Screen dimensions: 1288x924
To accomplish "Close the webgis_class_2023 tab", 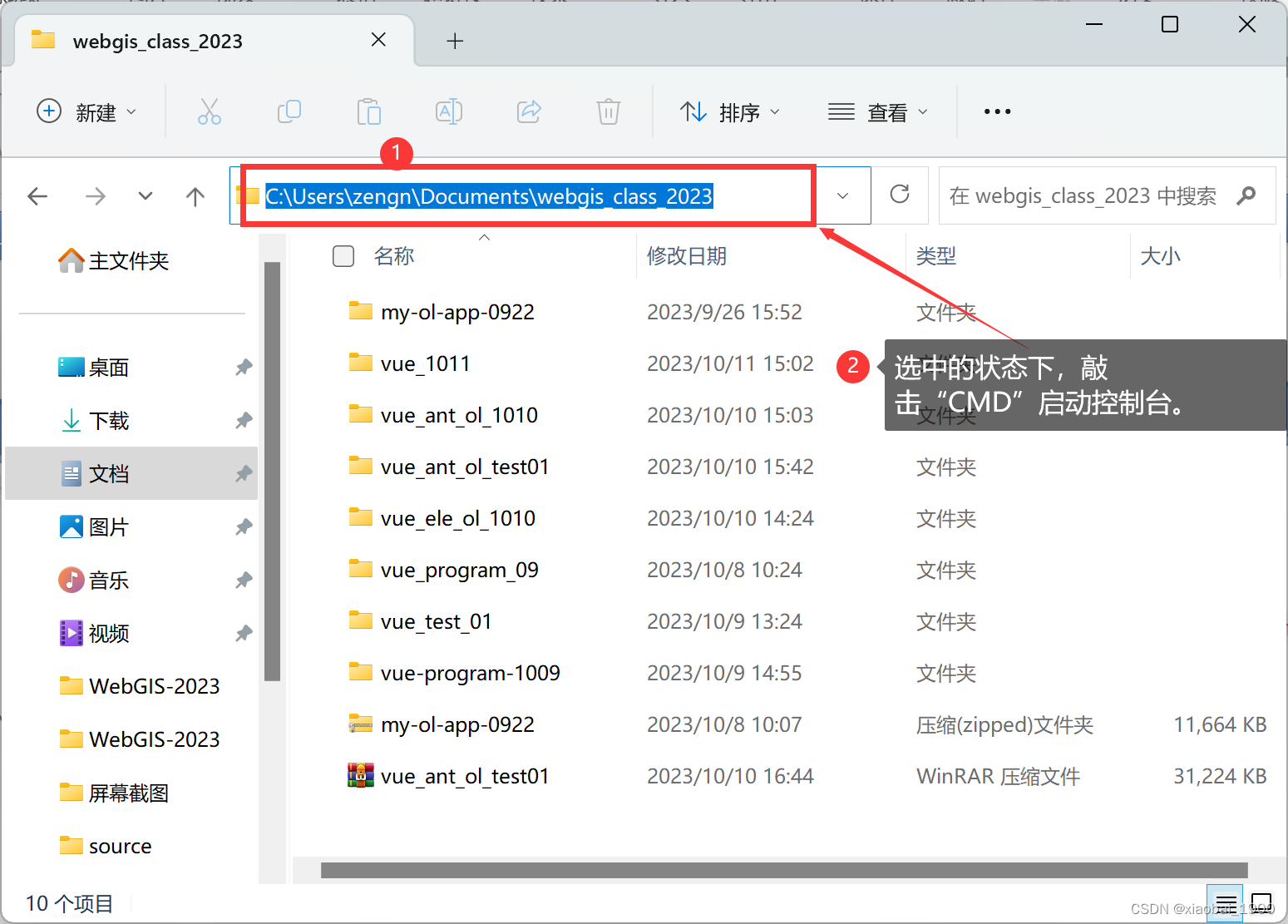I will click(x=378, y=40).
